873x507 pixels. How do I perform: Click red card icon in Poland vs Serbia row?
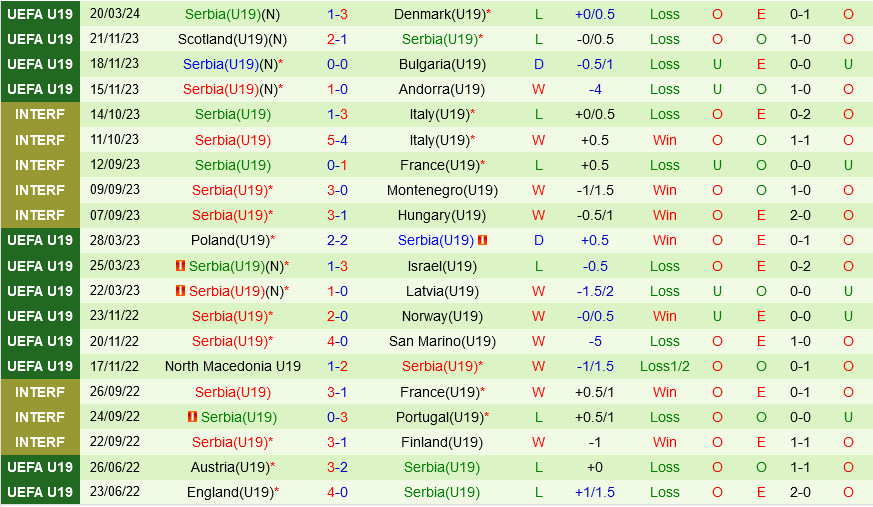click(x=483, y=240)
